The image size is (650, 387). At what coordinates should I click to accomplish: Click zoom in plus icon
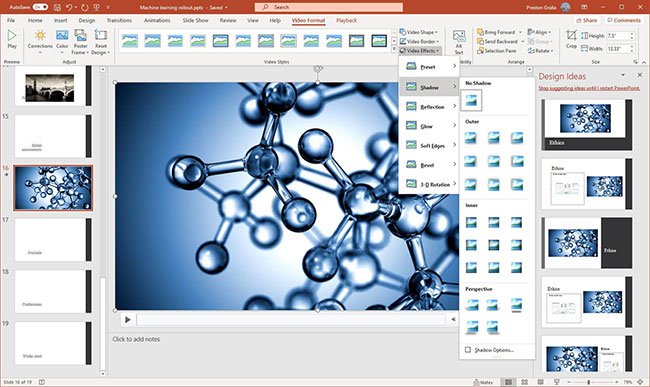tap(617, 382)
